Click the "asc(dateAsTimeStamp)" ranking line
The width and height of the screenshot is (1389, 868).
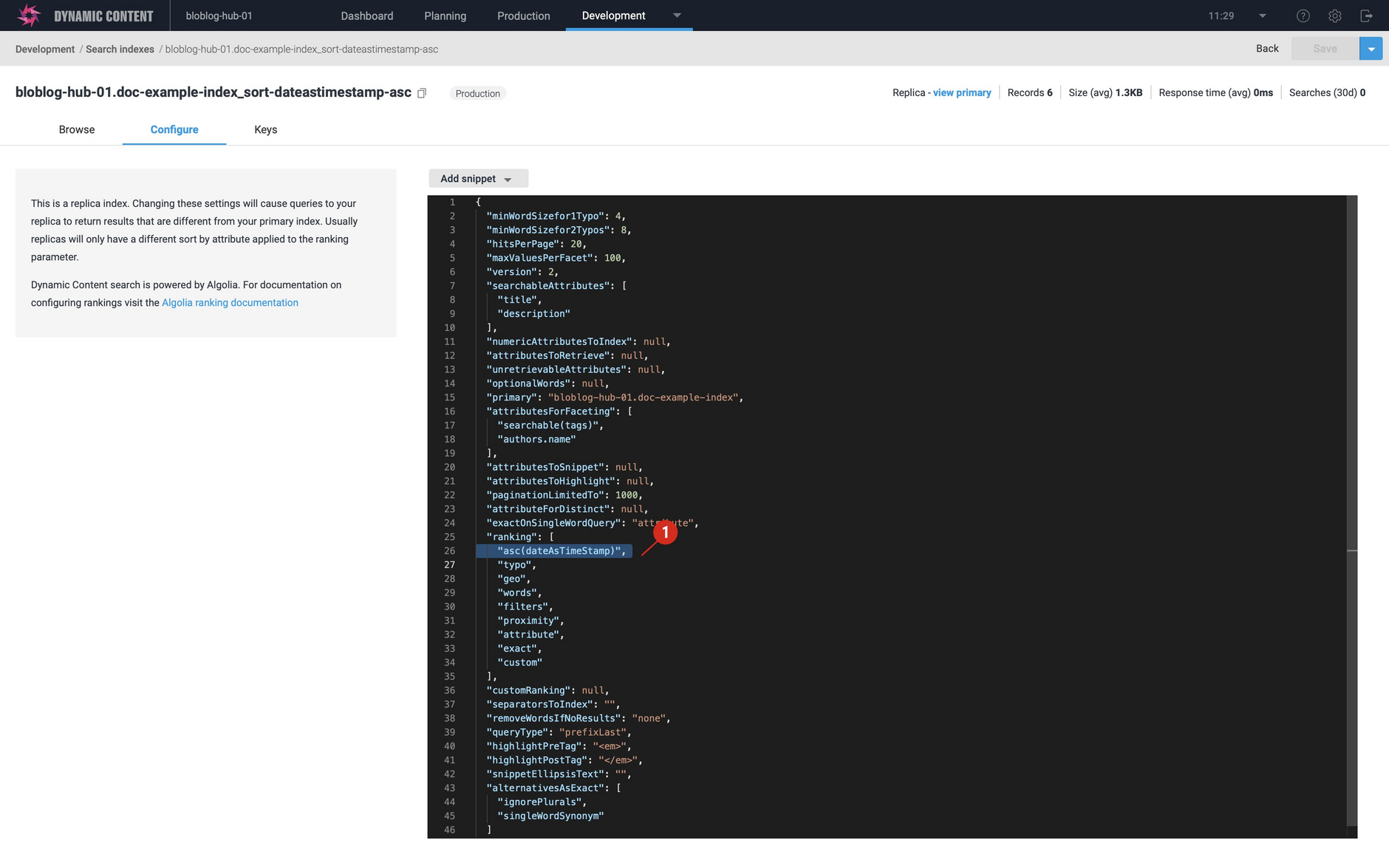click(562, 551)
